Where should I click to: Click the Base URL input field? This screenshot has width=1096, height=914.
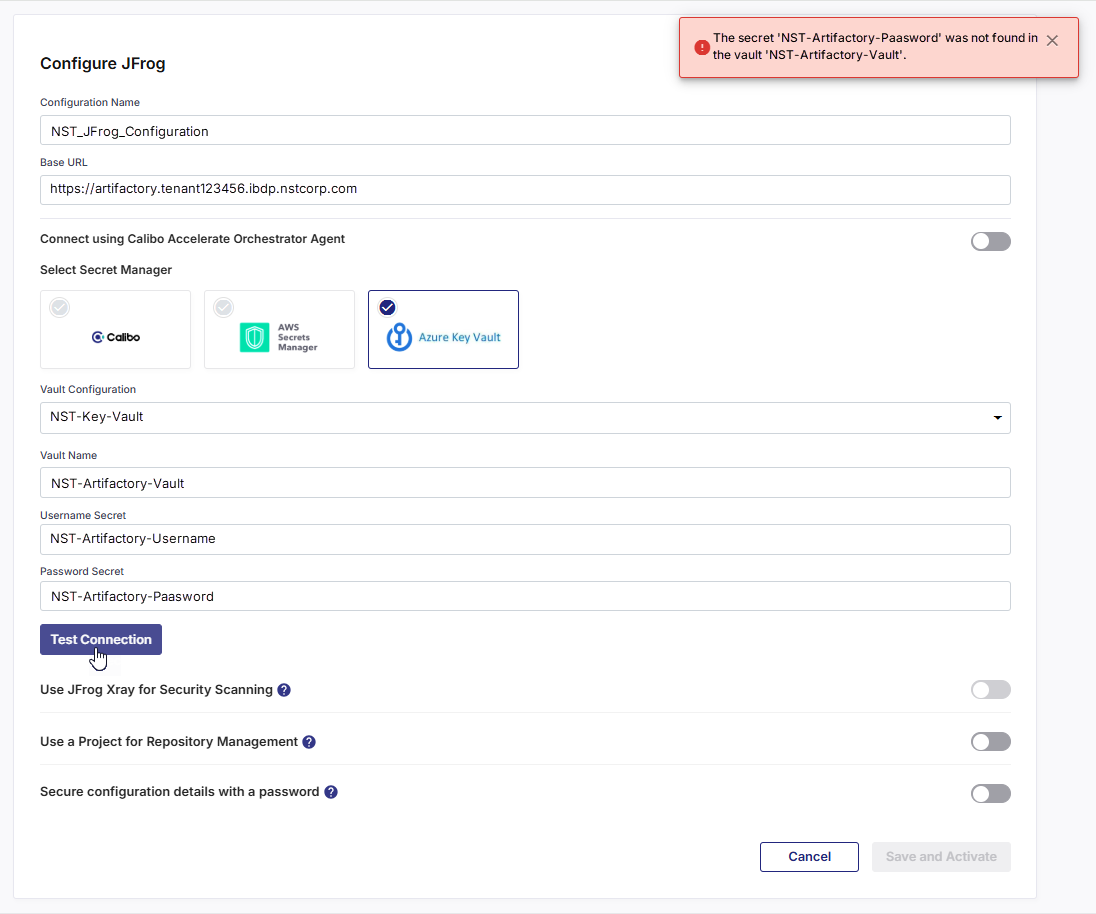coord(525,190)
